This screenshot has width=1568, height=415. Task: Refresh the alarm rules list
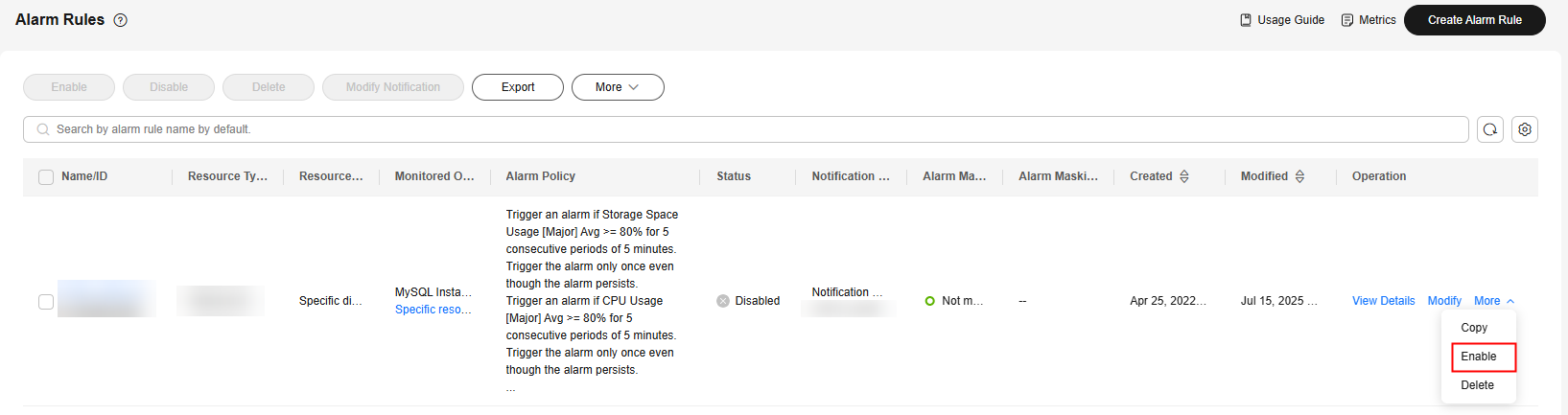(x=1490, y=129)
